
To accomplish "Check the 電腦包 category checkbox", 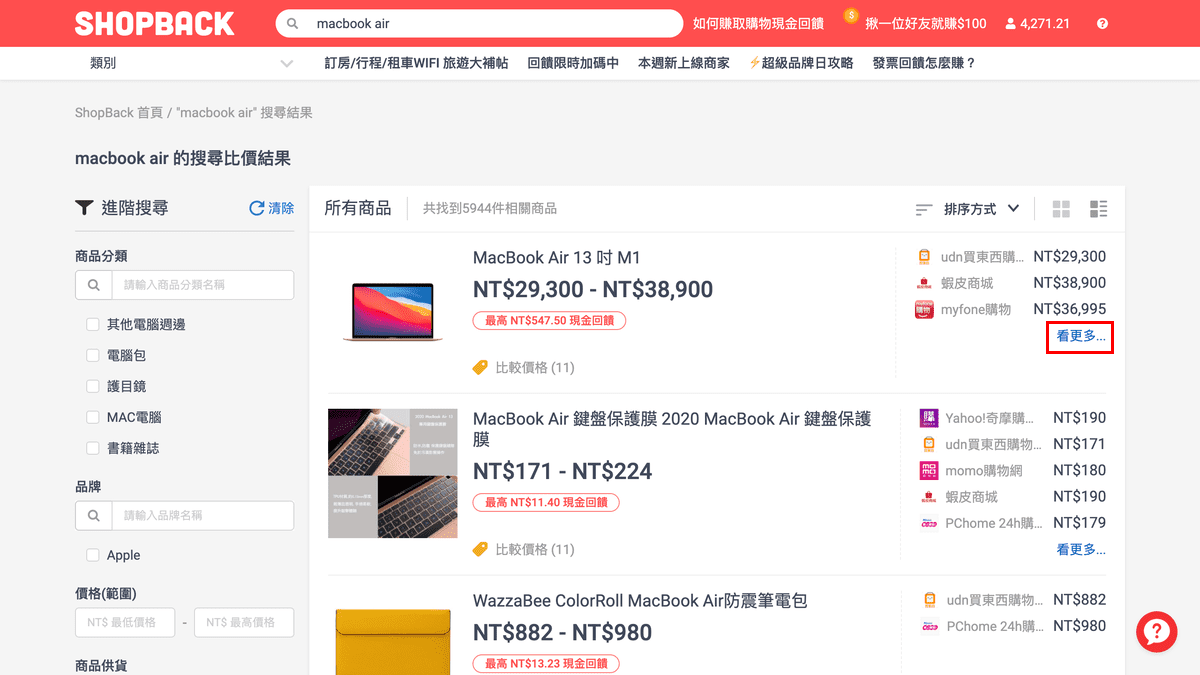I will pos(92,355).
